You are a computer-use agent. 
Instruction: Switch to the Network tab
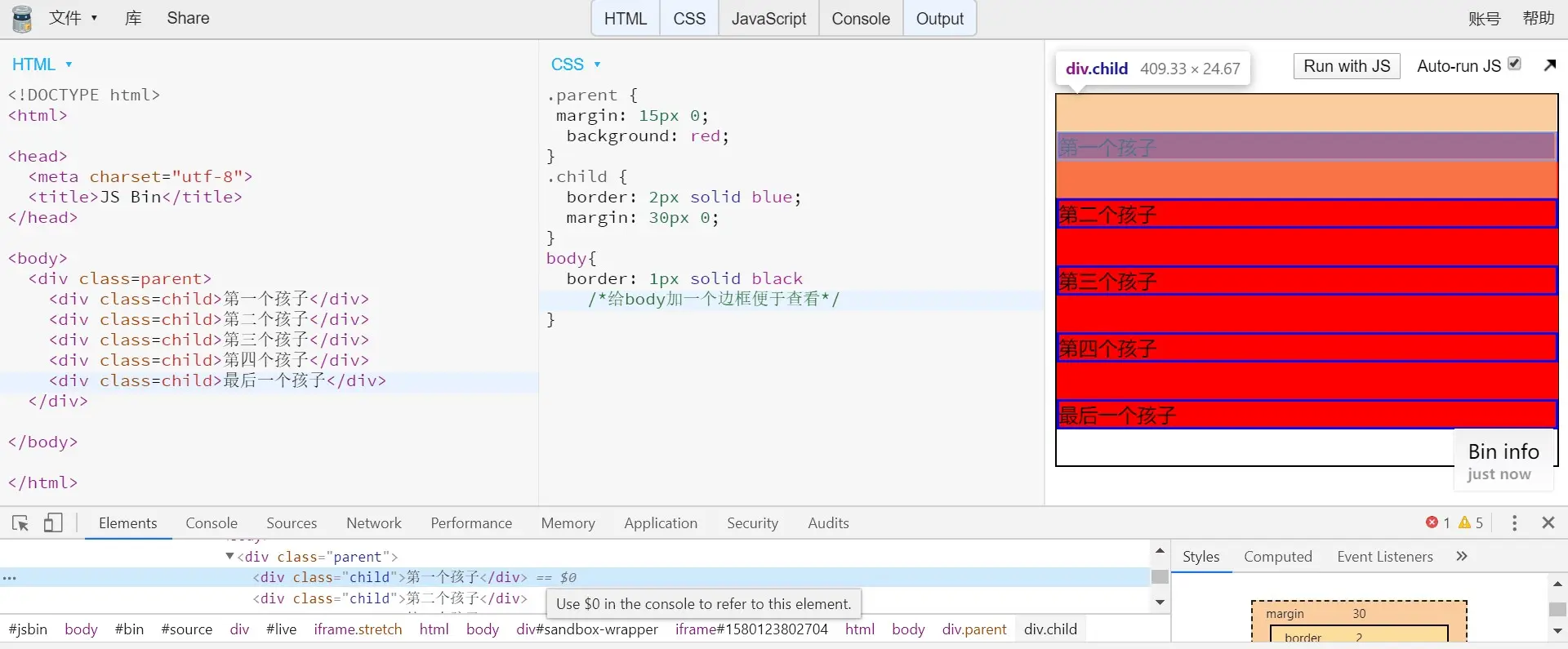click(374, 523)
